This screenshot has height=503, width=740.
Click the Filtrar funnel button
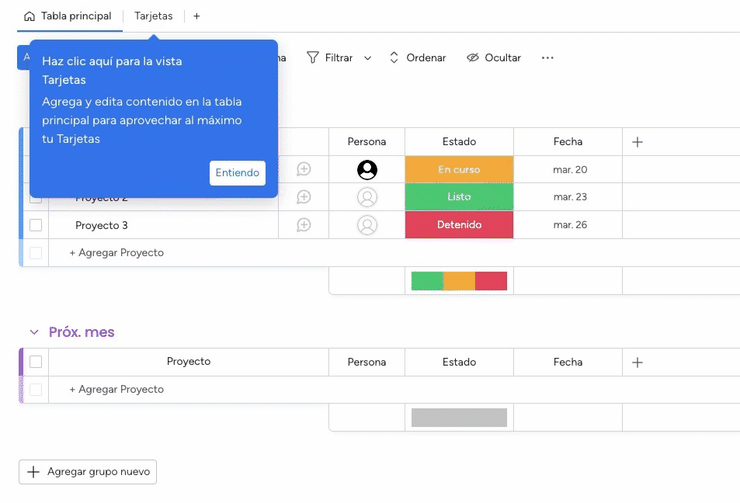[x=329, y=58]
